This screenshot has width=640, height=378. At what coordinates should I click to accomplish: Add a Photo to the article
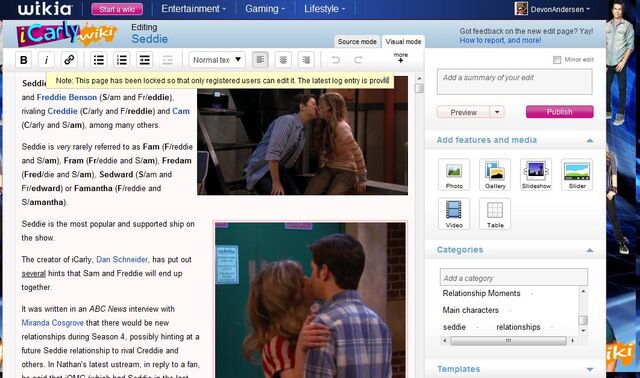coord(454,175)
